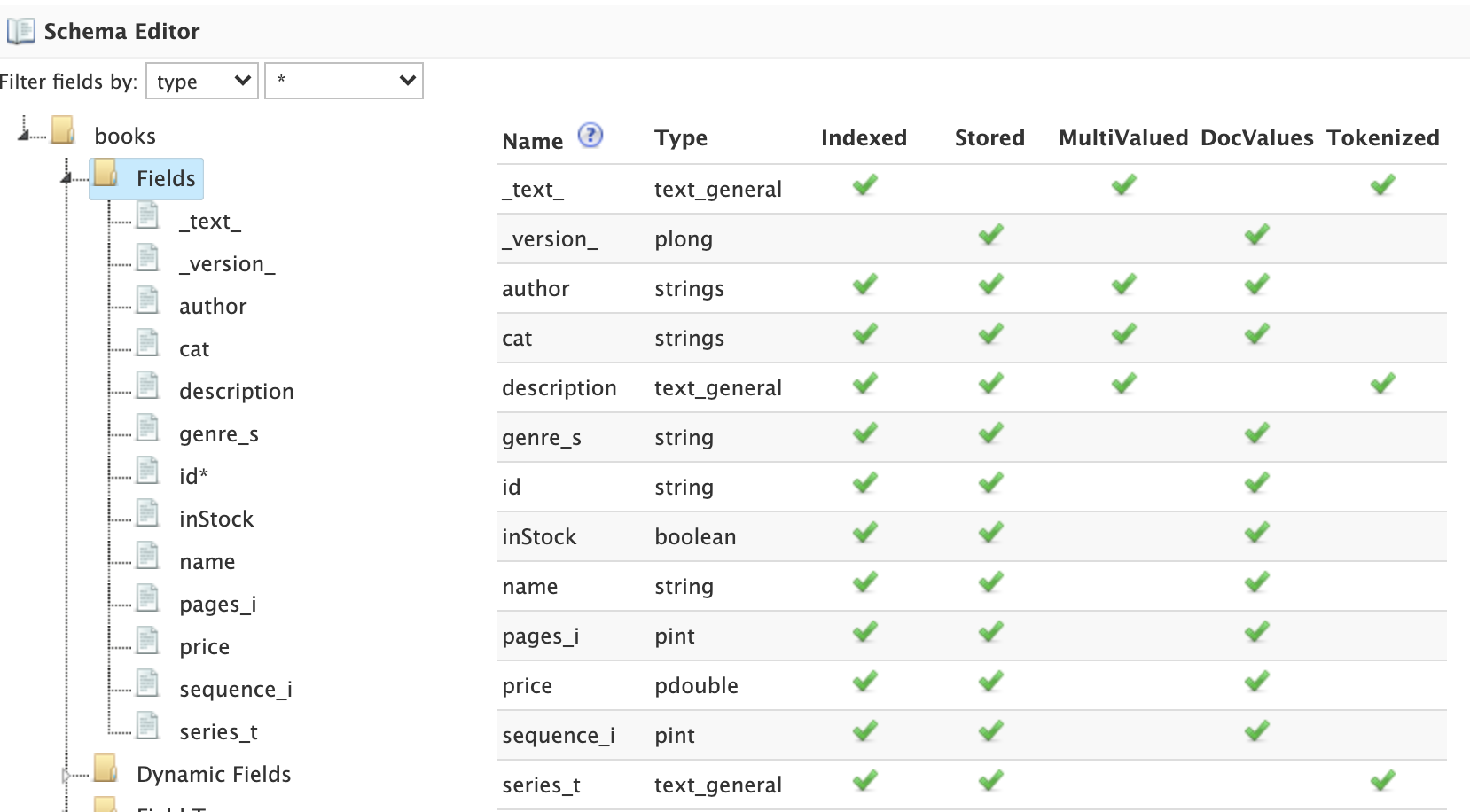Select the Fields node in tree

pyautogui.click(x=165, y=179)
